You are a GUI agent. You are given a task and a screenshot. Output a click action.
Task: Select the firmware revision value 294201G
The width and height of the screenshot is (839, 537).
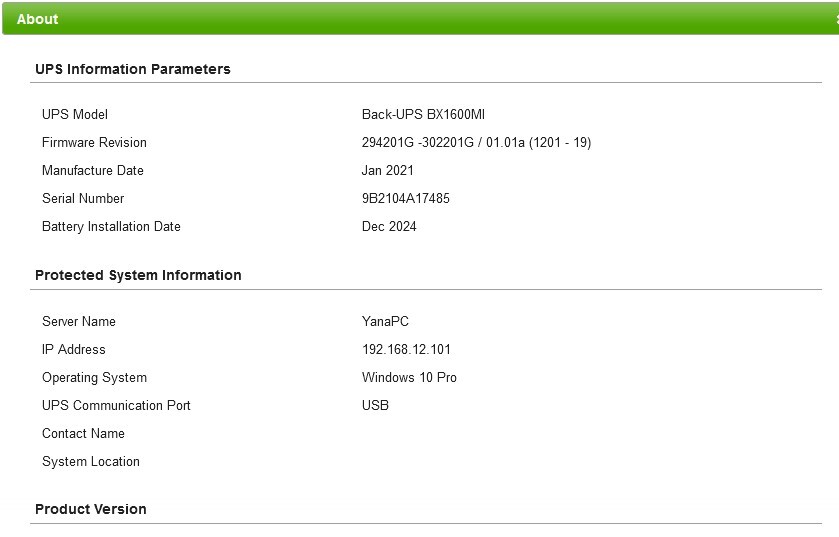pos(476,142)
